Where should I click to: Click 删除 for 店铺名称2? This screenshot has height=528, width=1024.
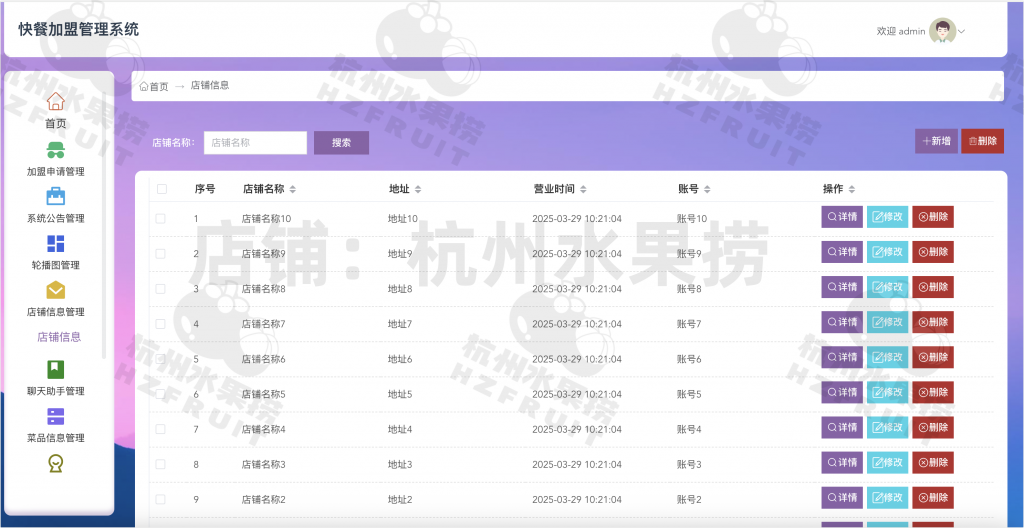(933, 497)
